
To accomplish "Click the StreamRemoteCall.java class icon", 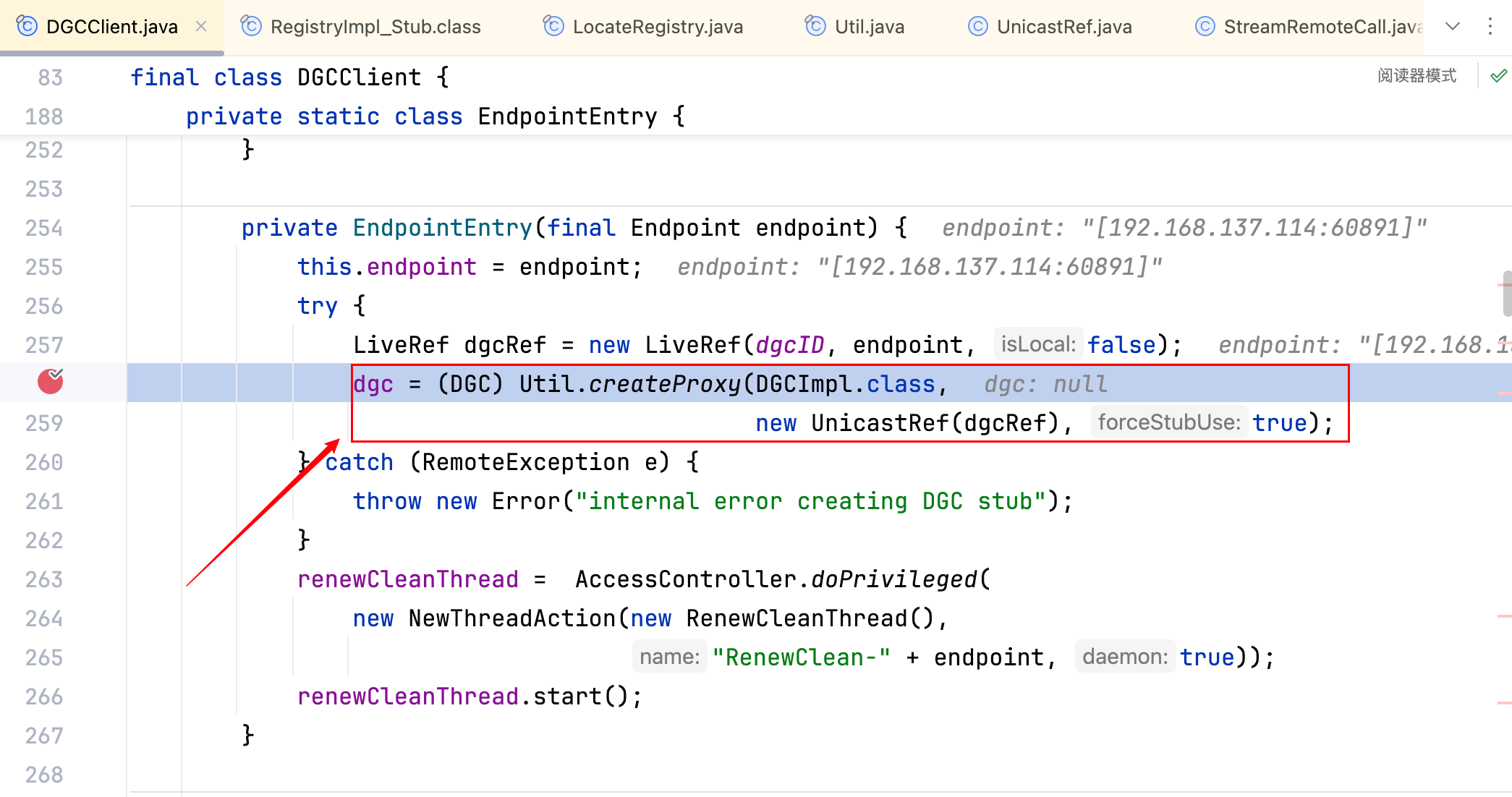I will 1205,27.
